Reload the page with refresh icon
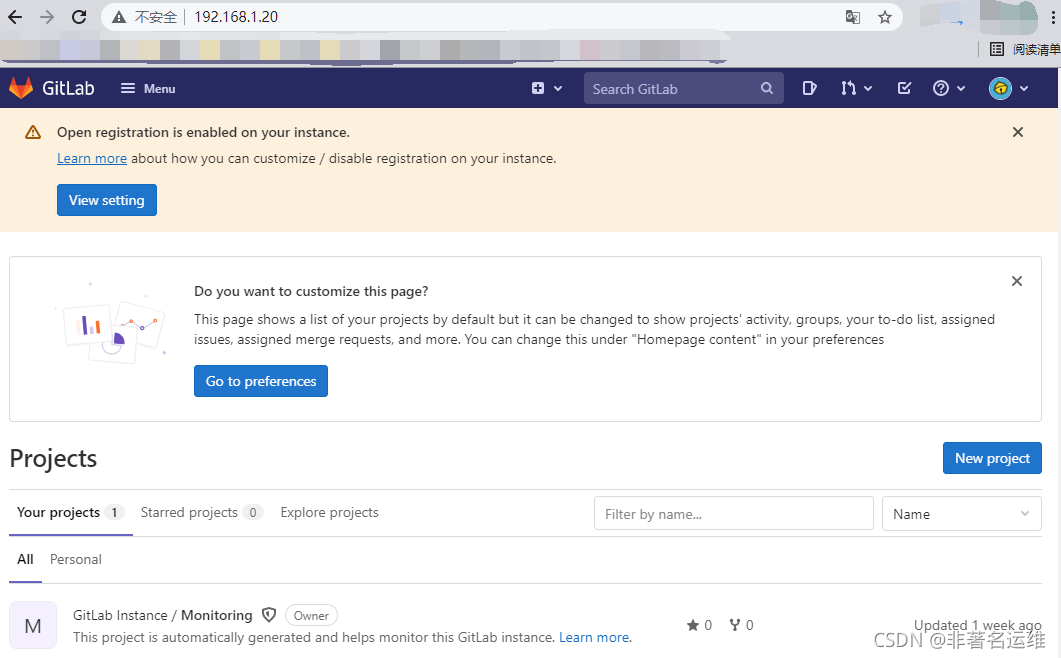This screenshot has width=1061, height=658. (79, 17)
